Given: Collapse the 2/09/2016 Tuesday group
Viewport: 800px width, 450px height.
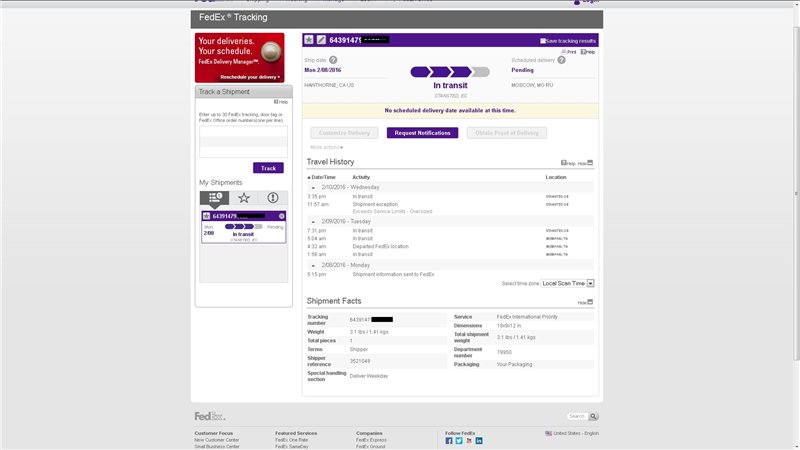Looking at the screenshot, I should (312, 220).
